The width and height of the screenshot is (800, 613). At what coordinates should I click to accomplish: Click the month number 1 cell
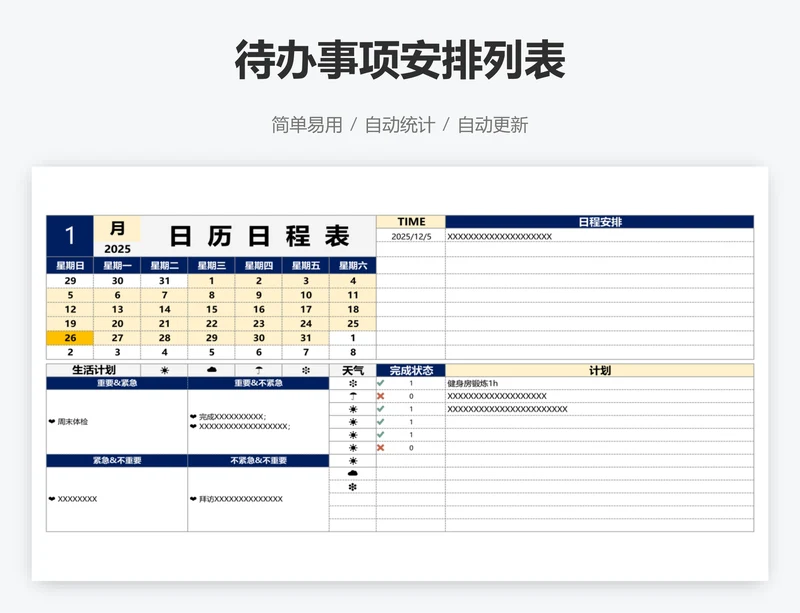tap(70, 236)
